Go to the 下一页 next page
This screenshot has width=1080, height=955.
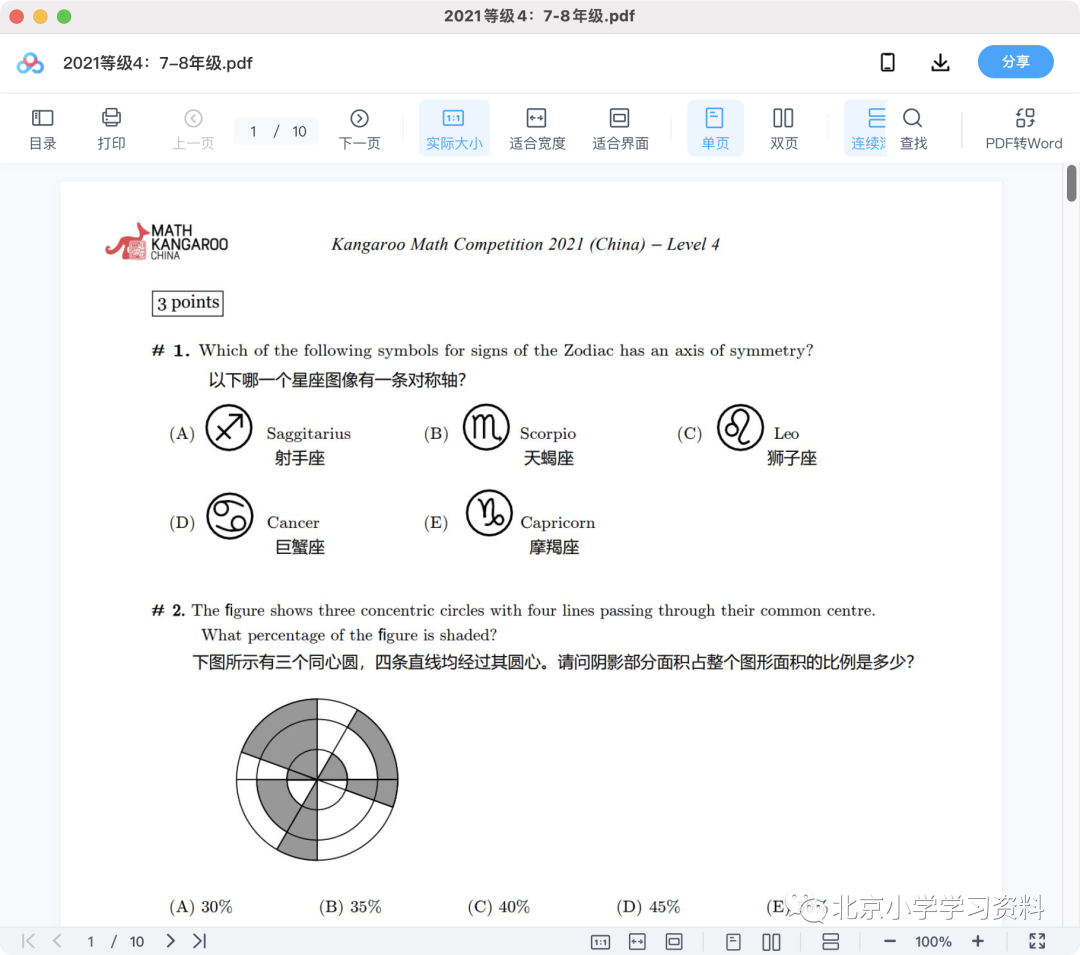click(x=359, y=129)
